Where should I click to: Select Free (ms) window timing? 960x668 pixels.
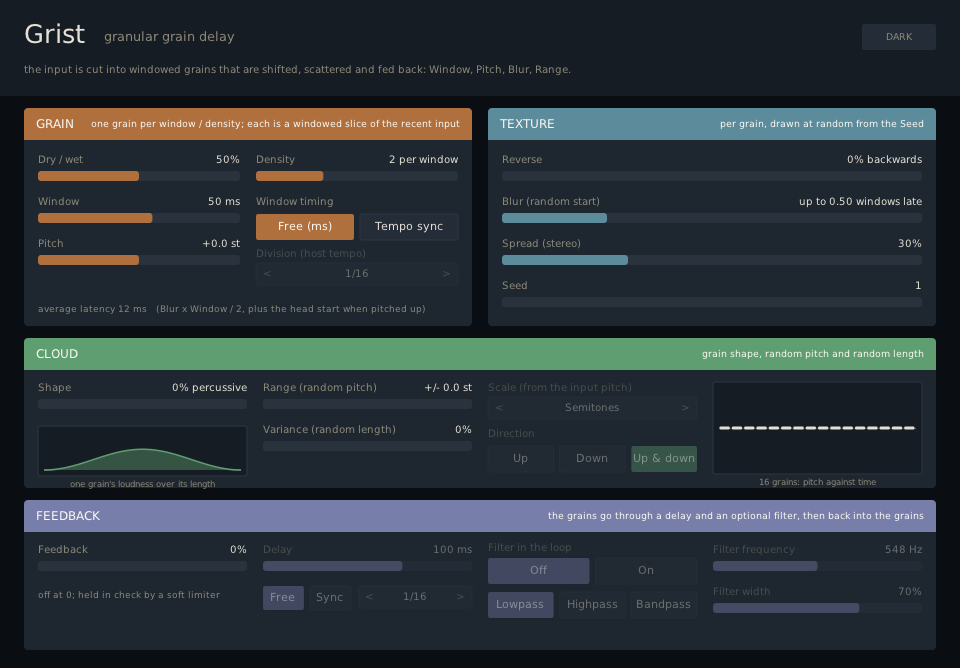[x=305, y=227]
